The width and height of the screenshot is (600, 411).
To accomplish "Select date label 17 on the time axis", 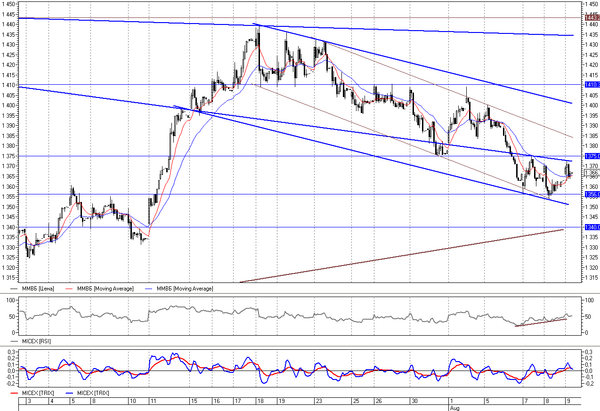I will pyautogui.click(x=238, y=401).
